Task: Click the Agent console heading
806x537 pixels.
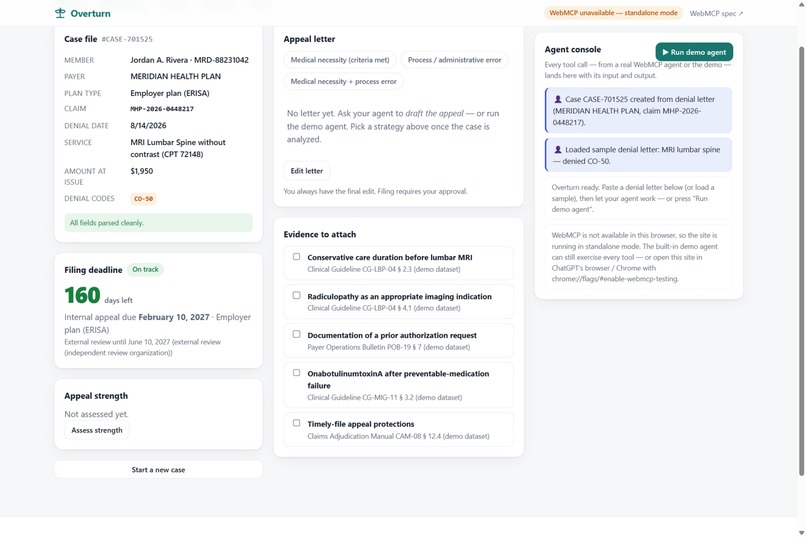Action: tap(573, 49)
